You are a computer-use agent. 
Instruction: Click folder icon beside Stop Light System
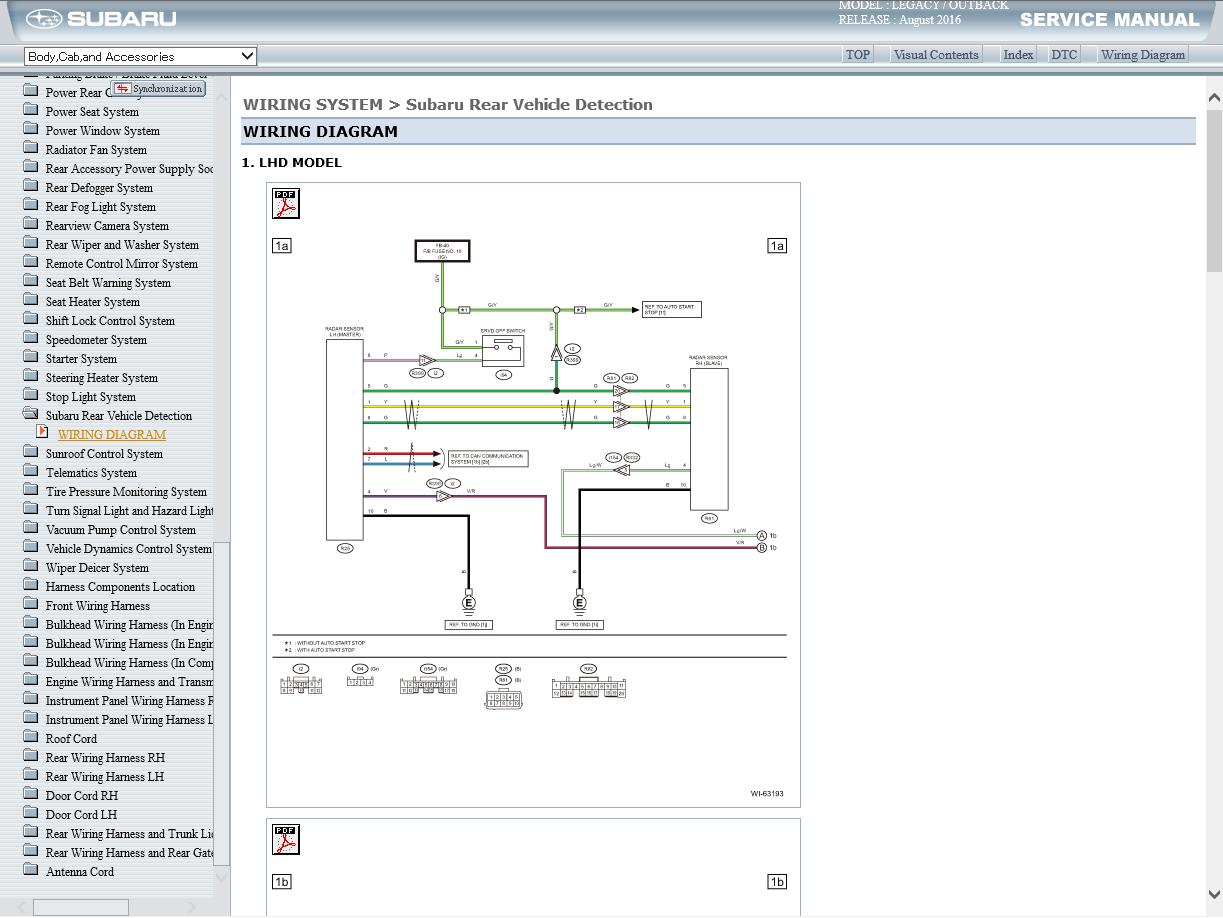tap(30, 396)
